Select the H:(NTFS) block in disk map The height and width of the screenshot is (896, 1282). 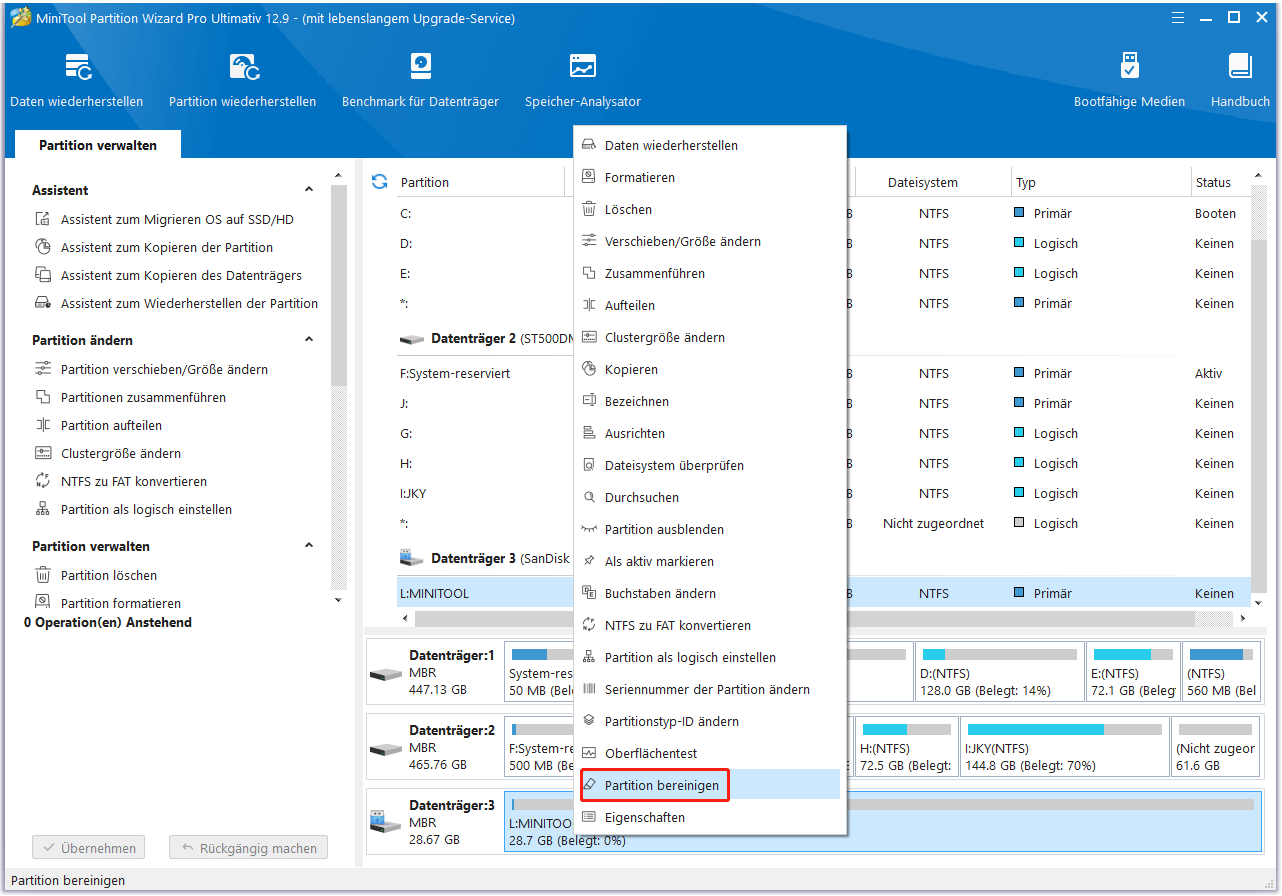905,747
